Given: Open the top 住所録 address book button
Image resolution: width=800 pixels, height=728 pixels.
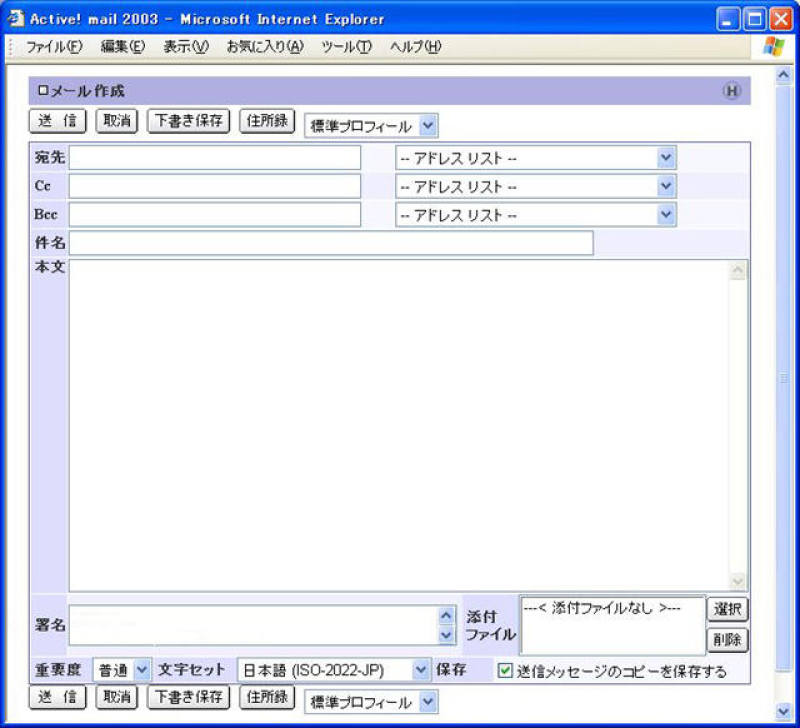Looking at the screenshot, I should pyautogui.click(x=267, y=121).
